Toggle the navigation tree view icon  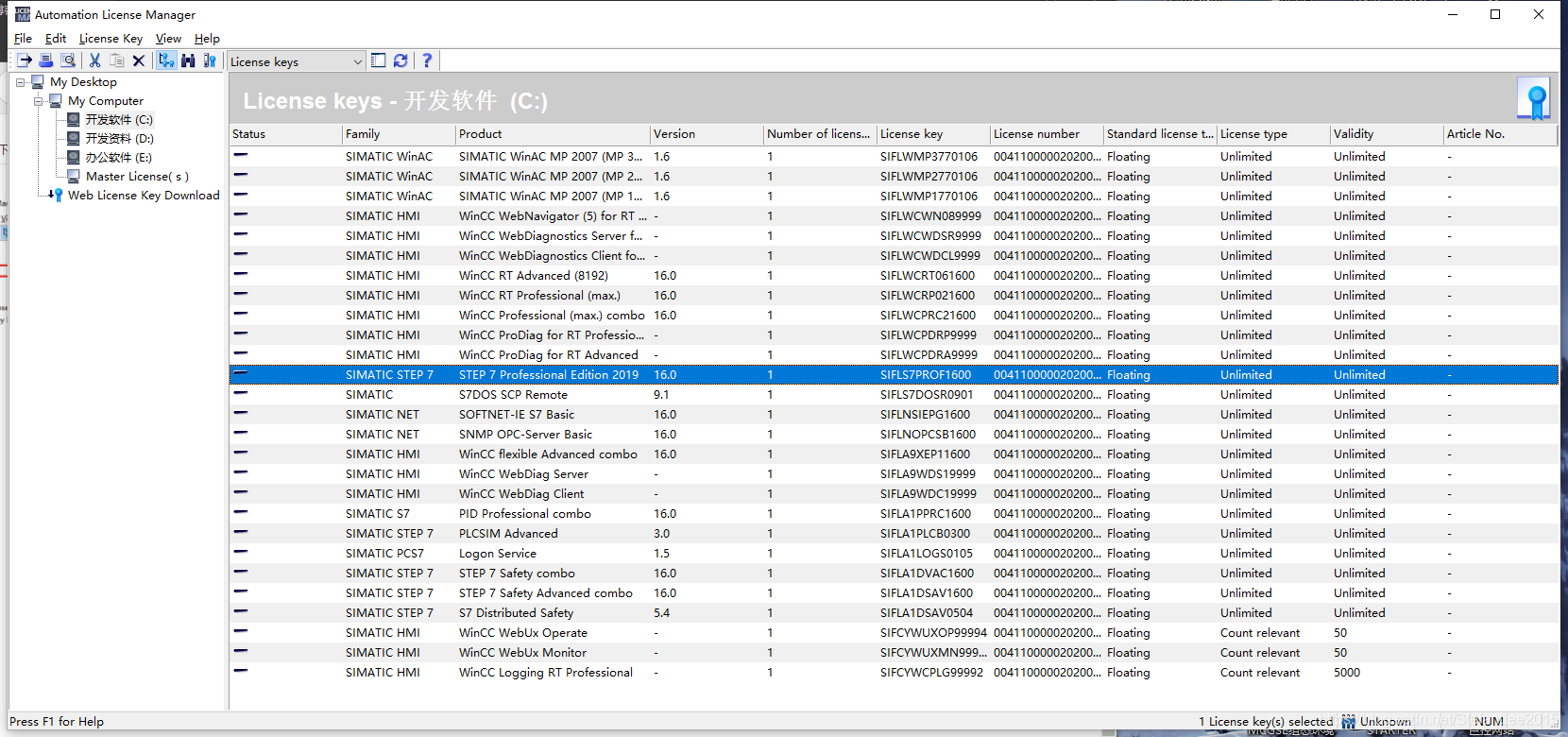166,60
